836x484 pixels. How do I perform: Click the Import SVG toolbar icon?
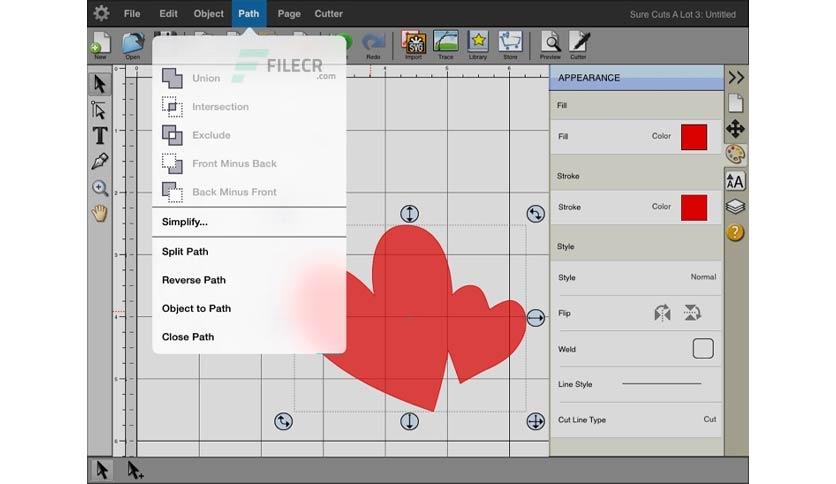[414, 45]
